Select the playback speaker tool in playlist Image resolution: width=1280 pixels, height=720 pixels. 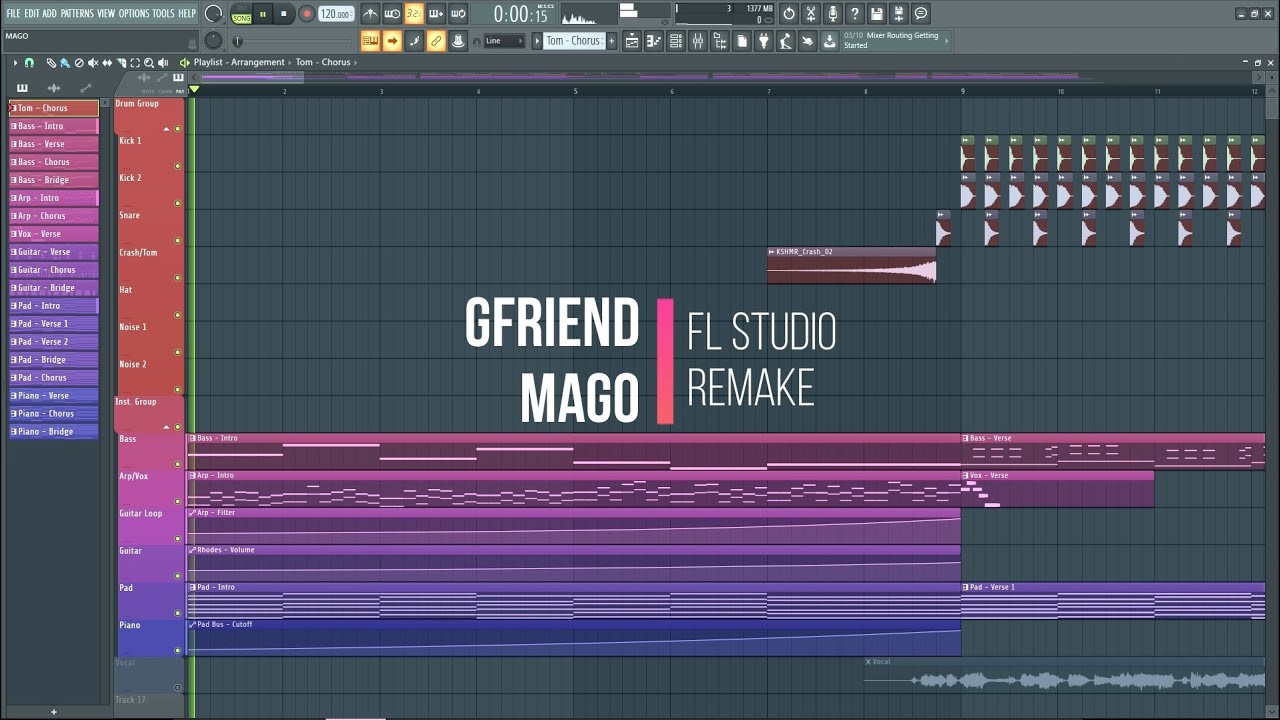[163, 63]
